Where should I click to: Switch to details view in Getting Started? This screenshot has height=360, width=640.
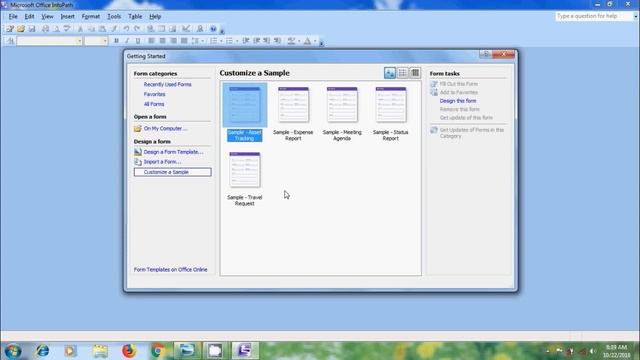point(415,73)
